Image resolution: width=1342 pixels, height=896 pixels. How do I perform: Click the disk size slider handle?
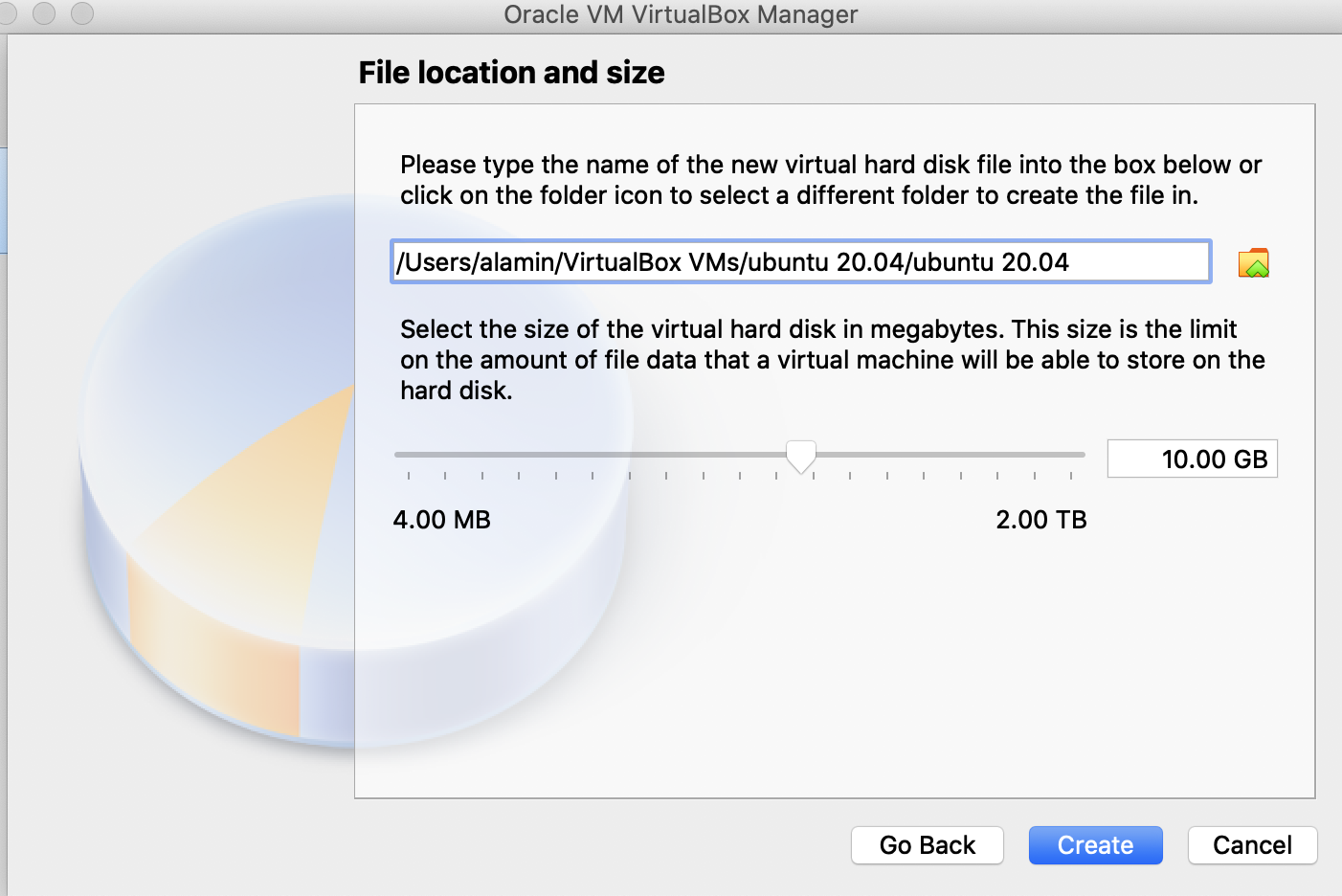tap(800, 457)
